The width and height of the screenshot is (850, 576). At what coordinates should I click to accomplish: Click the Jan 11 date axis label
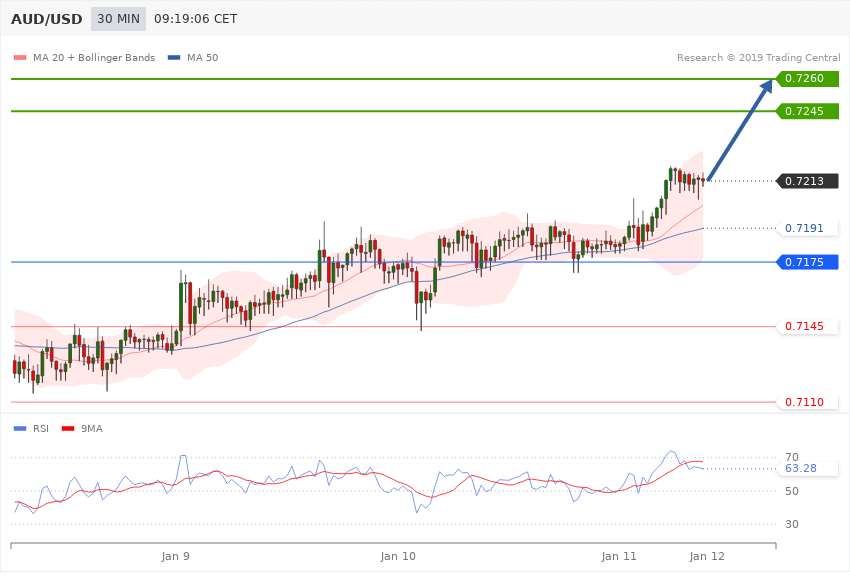(619, 556)
